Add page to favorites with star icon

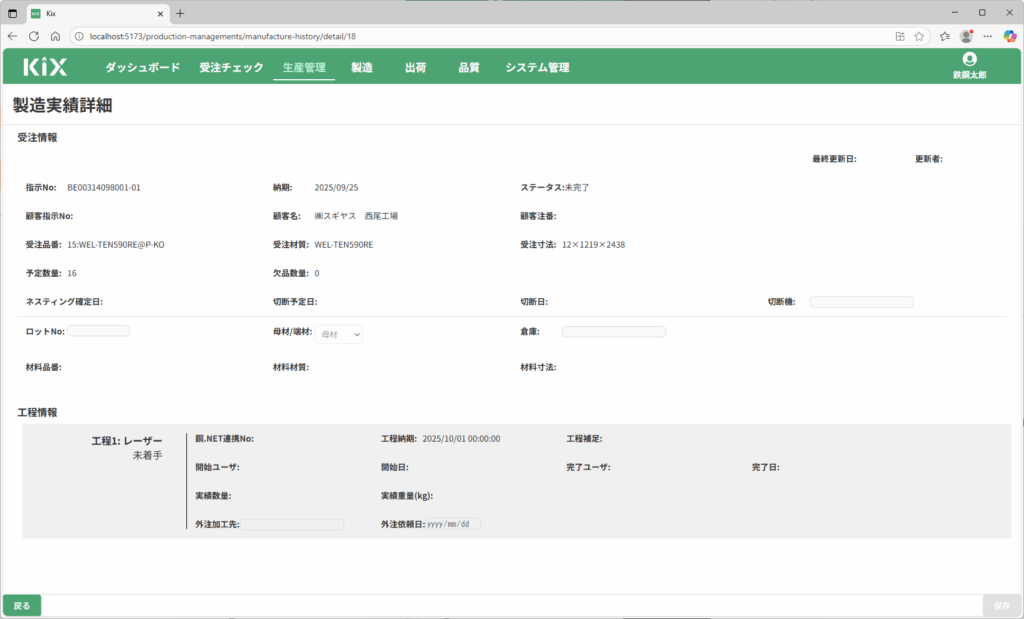pos(919,36)
